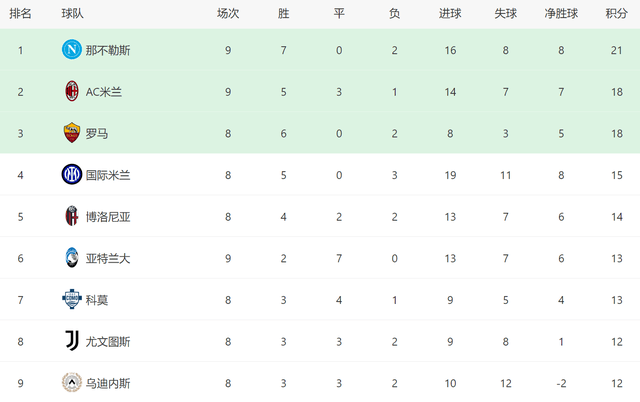Click the Como club badge
640x402 pixels.
click(x=71, y=299)
